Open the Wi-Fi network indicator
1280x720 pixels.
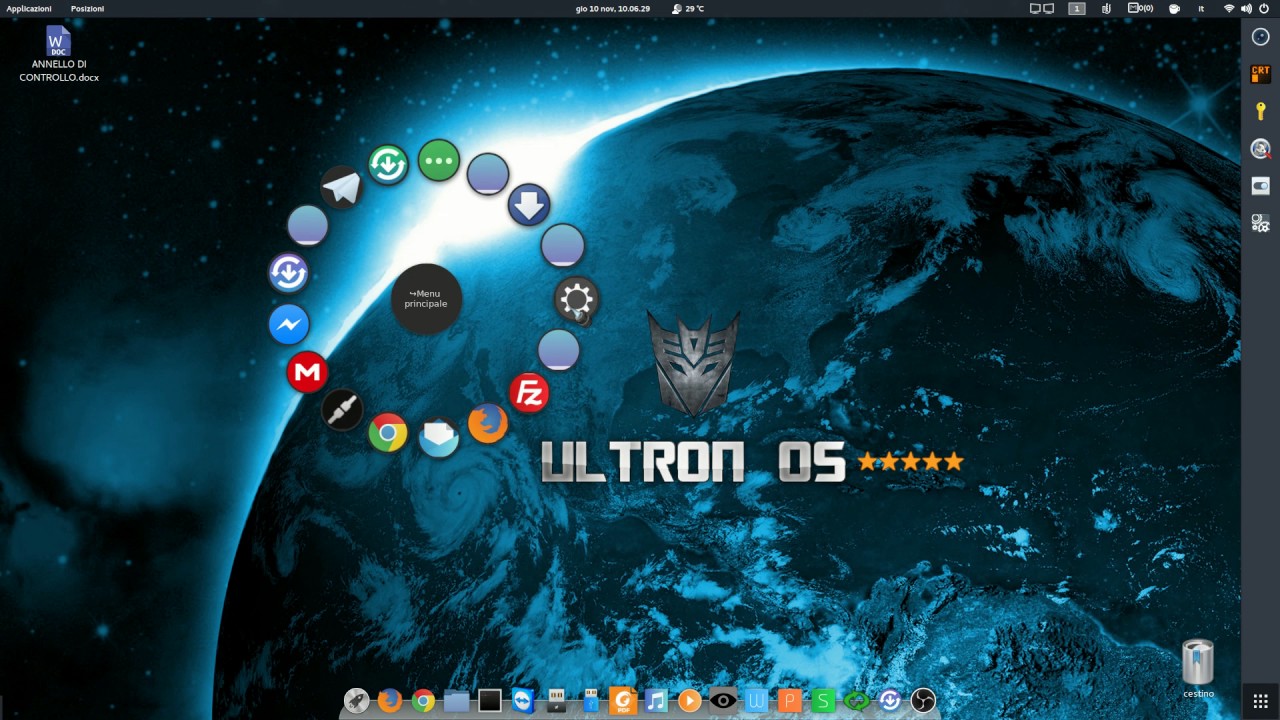coord(1229,8)
